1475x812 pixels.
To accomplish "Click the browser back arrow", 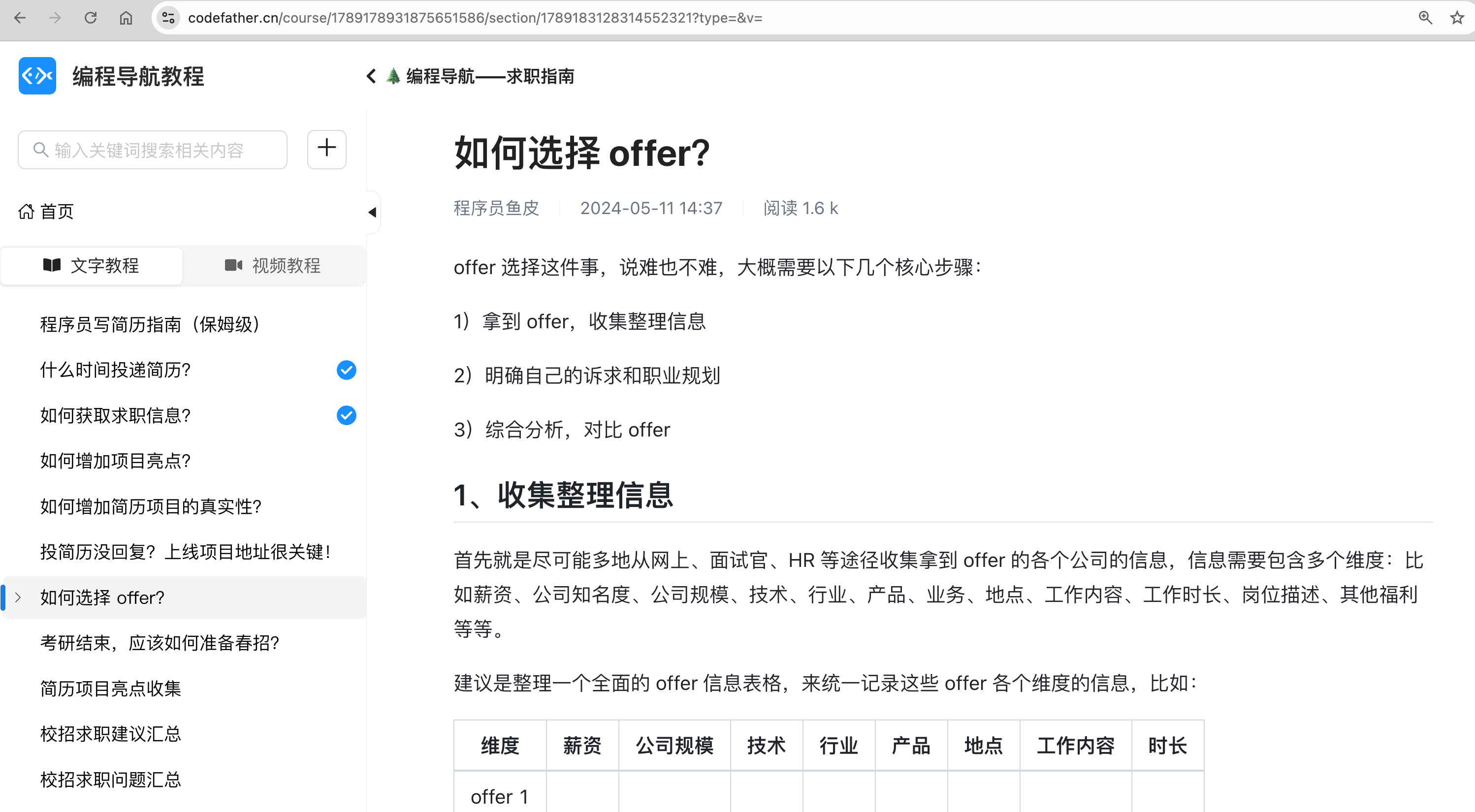I will click(20, 18).
